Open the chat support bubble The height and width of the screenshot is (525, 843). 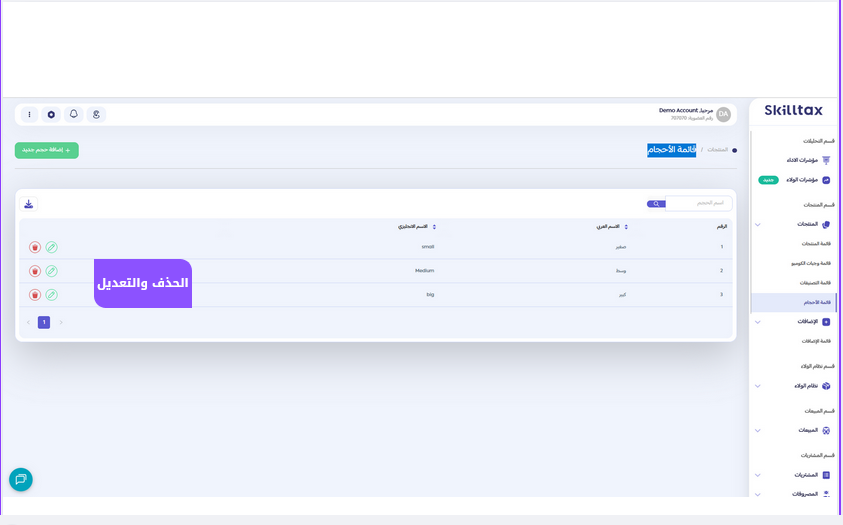pyautogui.click(x=21, y=479)
